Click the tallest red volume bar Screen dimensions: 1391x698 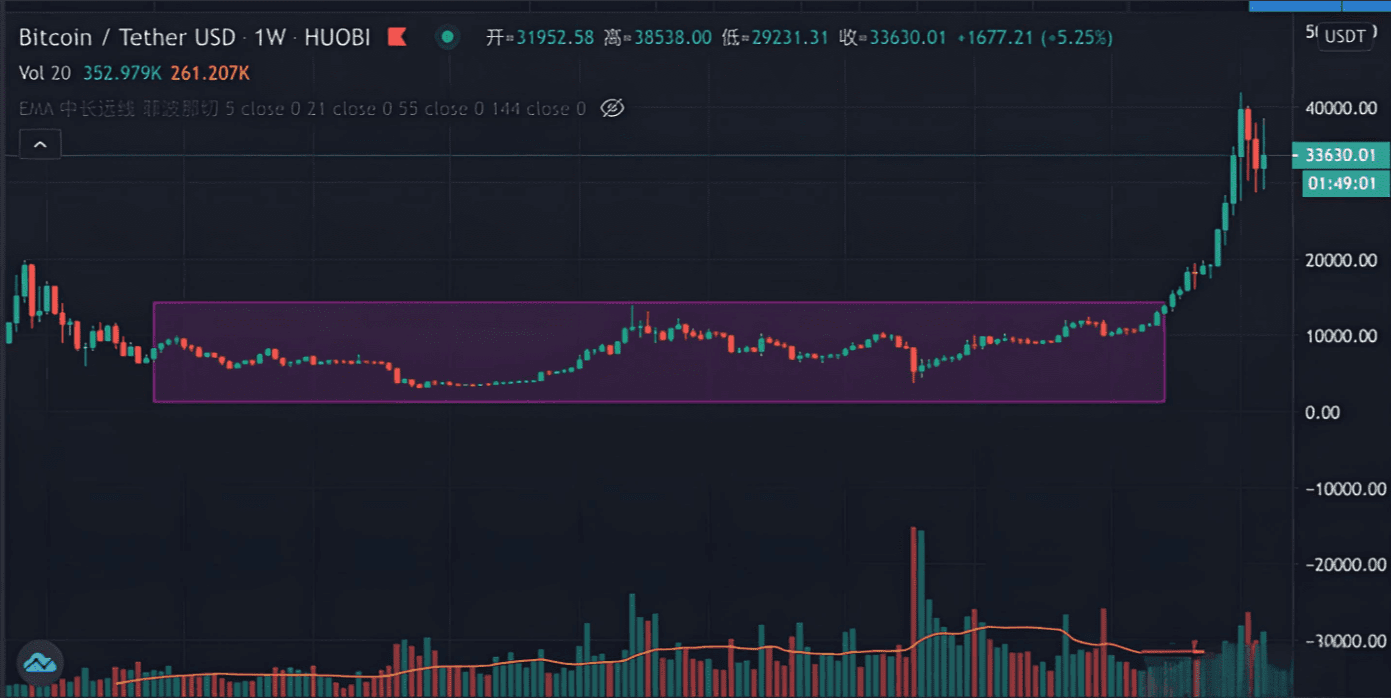click(x=913, y=611)
